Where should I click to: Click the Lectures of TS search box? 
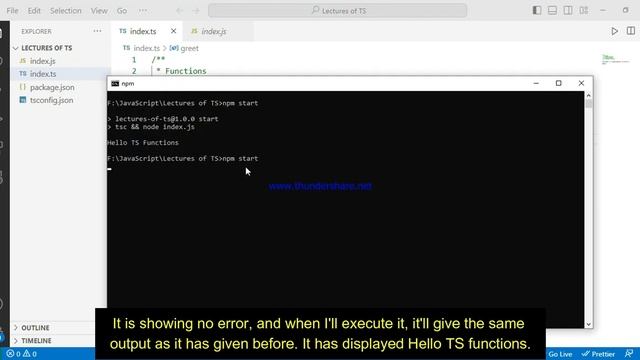point(338,11)
